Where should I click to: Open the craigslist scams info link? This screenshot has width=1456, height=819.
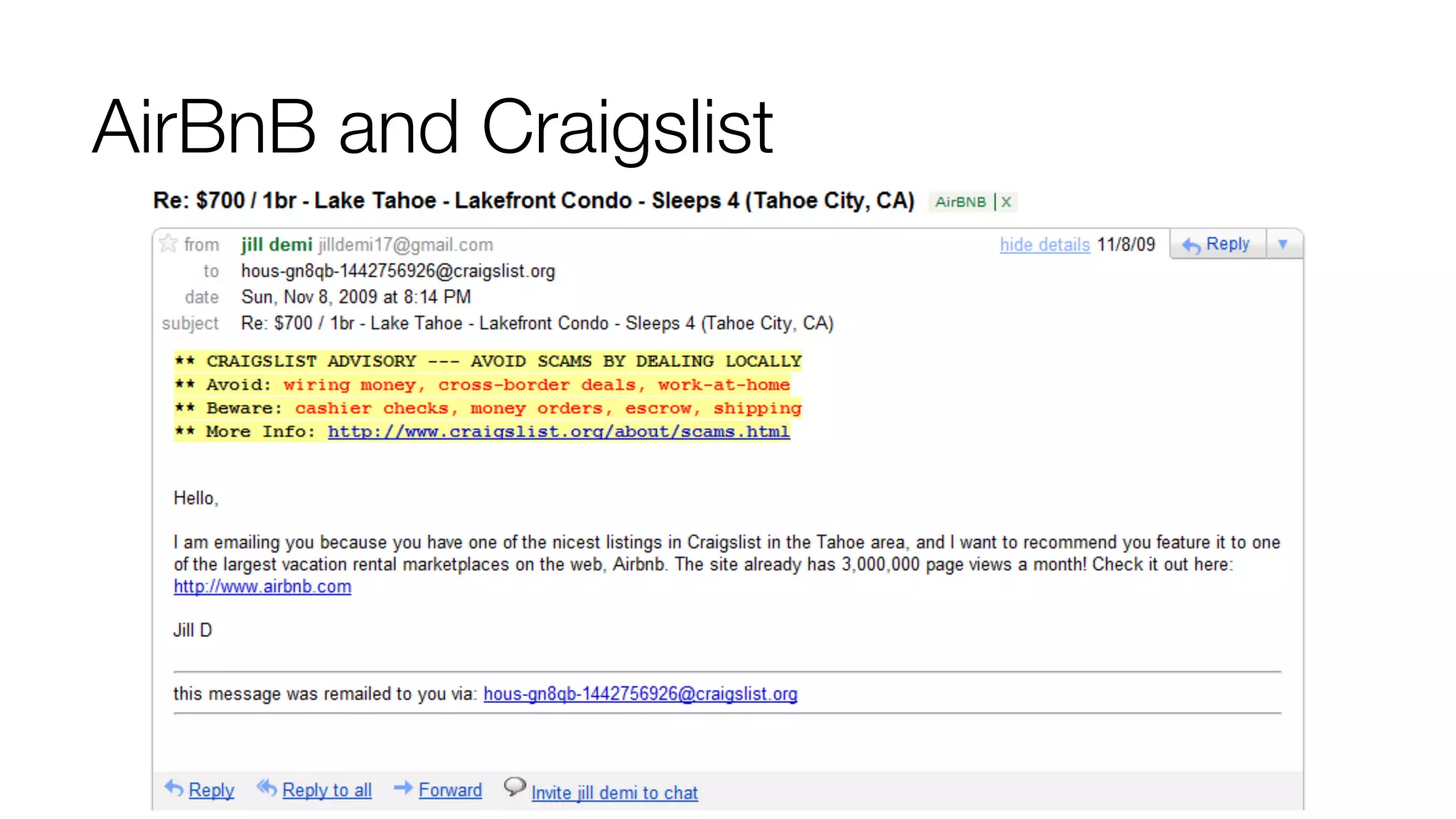pyautogui.click(x=559, y=432)
